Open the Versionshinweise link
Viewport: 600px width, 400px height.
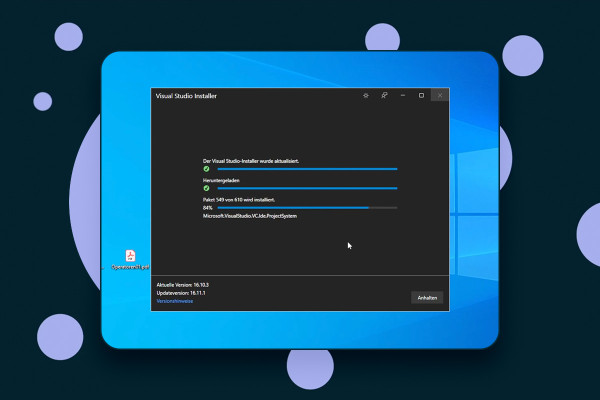tap(174, 301)
